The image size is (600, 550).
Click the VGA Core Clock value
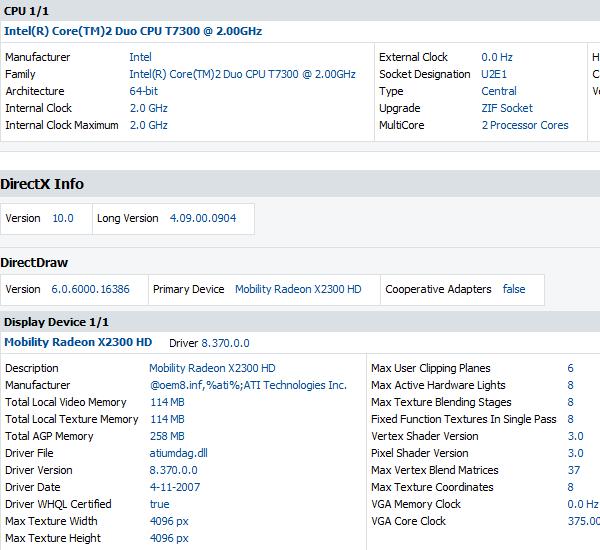click(584, 521)
